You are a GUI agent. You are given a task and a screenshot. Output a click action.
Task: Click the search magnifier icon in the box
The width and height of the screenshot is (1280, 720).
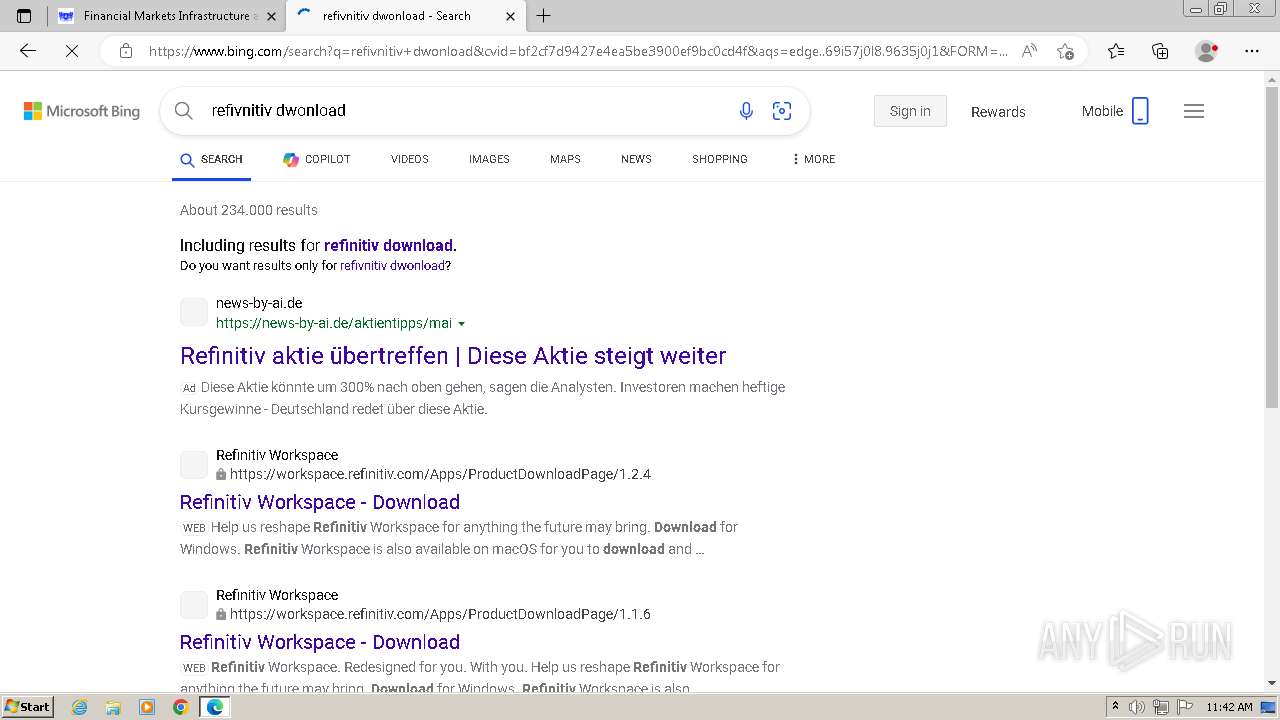pyautogui.click(x=183, y=111)
